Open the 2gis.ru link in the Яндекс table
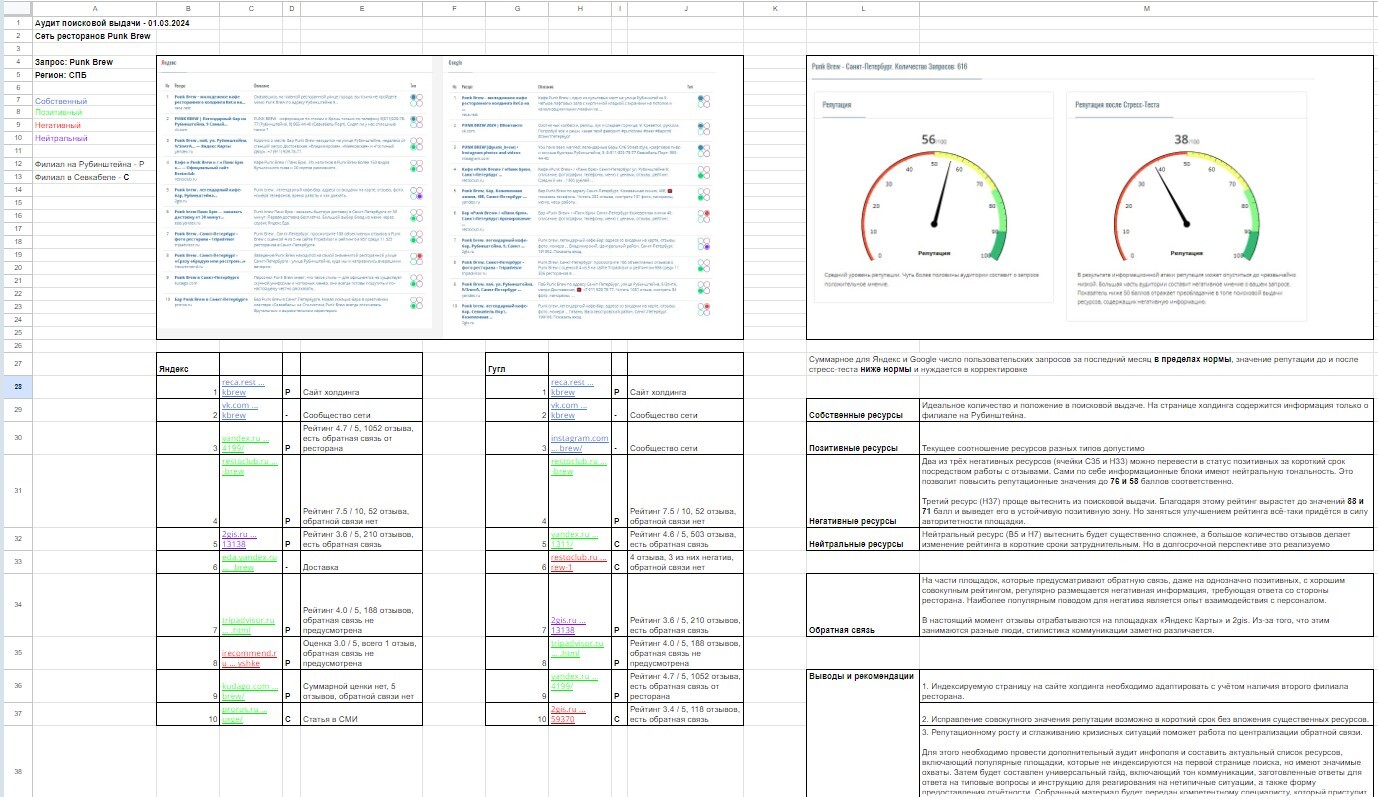Screen dimensions: 1378x797 [240, 540]
